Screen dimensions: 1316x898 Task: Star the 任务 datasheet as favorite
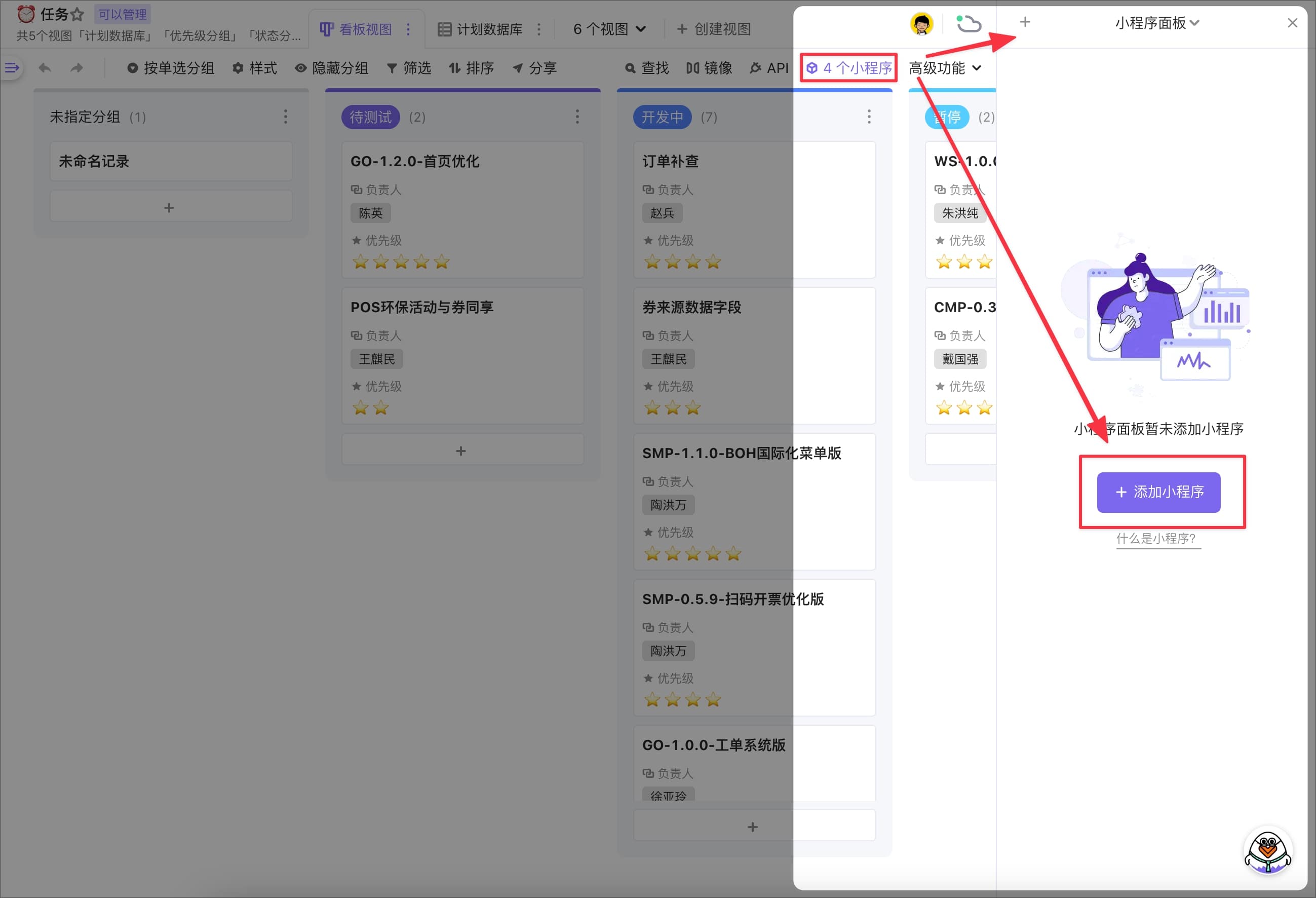coord(78,14)
